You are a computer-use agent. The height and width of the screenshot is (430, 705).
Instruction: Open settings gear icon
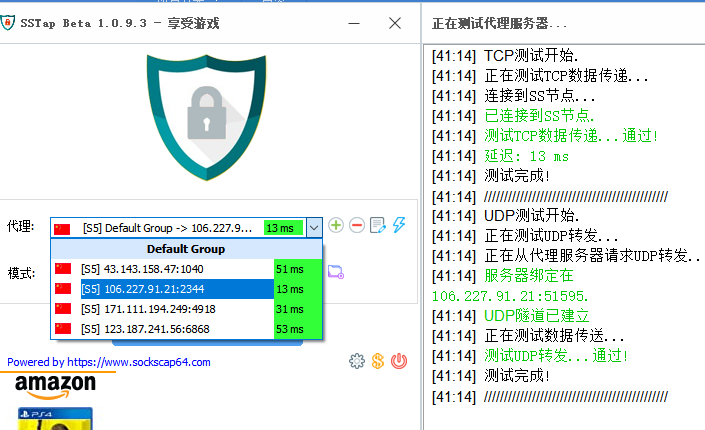coord(357,361)
